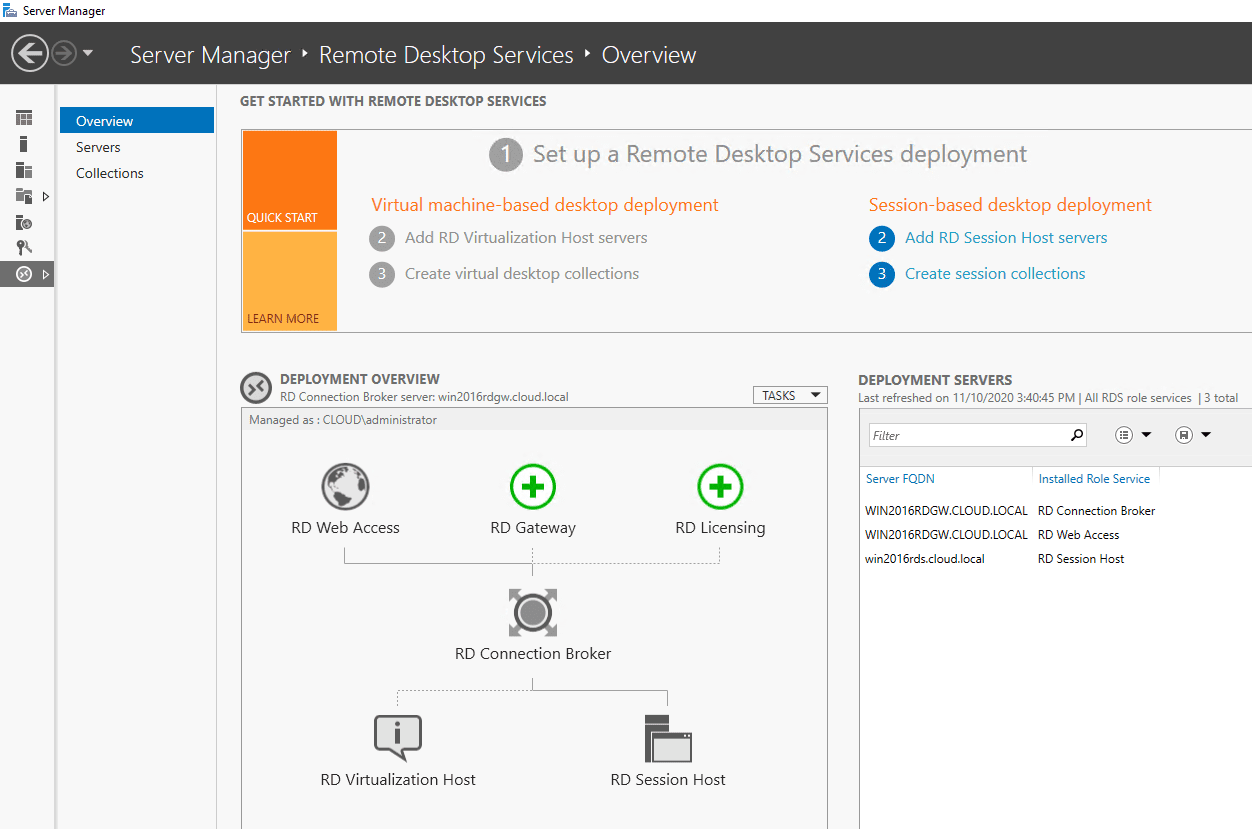The height and width of the screenshot is (829, 1252).
Task: Click the Filter box in Deployment Servers
Action: pyautogui.click(x=965, y=436)
